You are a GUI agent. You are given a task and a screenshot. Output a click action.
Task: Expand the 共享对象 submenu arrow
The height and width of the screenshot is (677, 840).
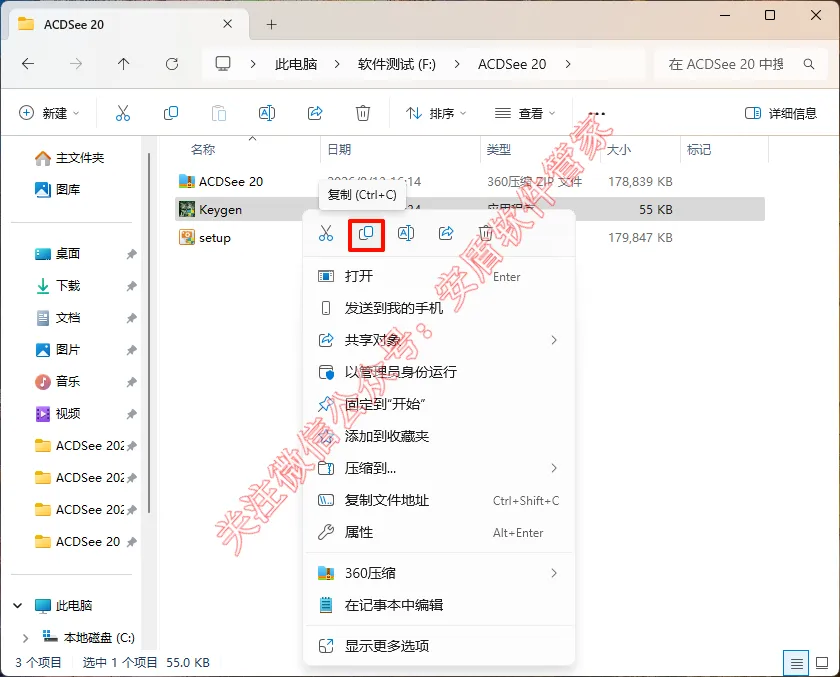point(554,340)
